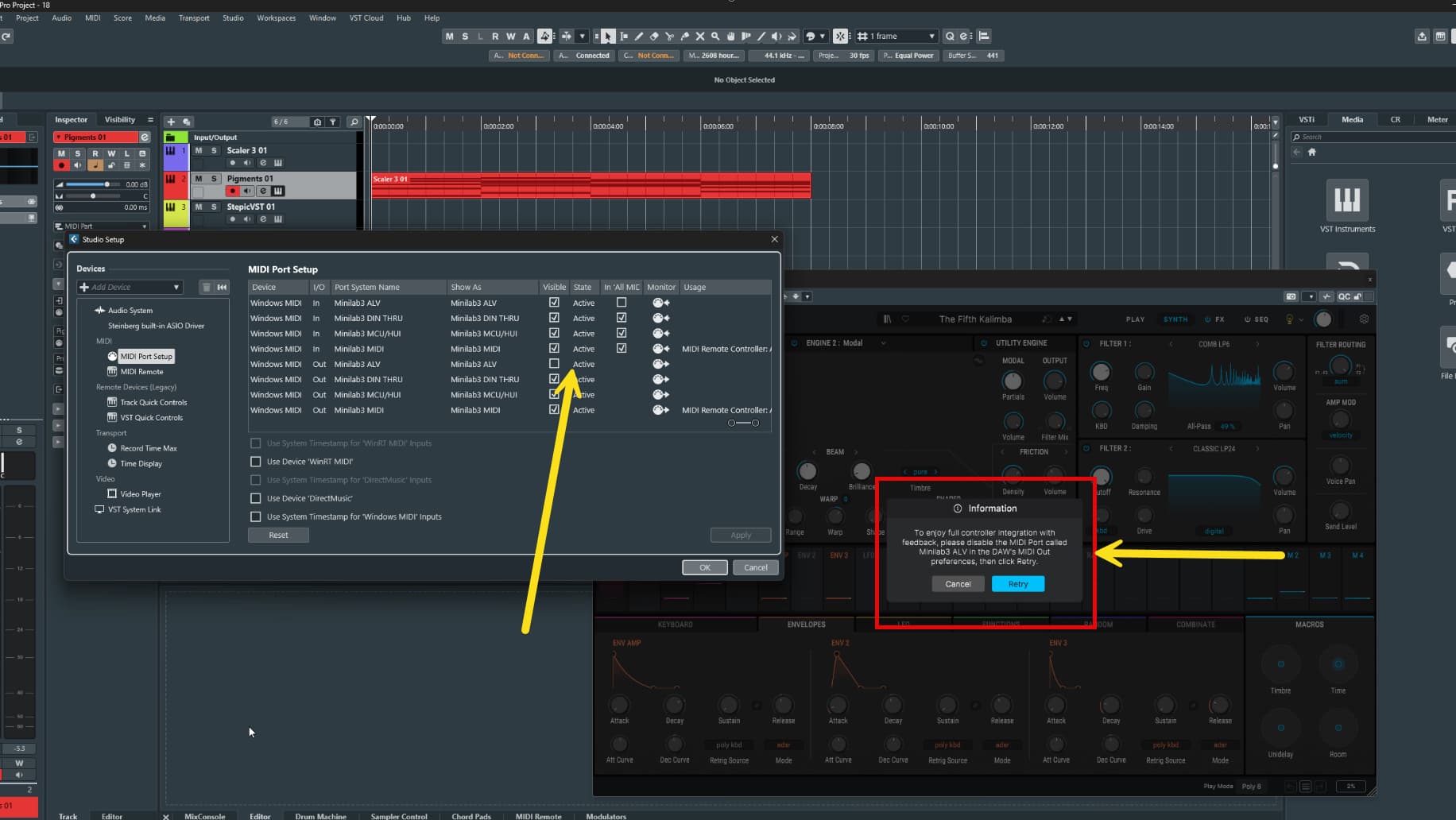Image resolution: width=1456 pixels, height=820 pixels.
Task: Switch to the Media tab in right zone
Action: coord(1352,120)
